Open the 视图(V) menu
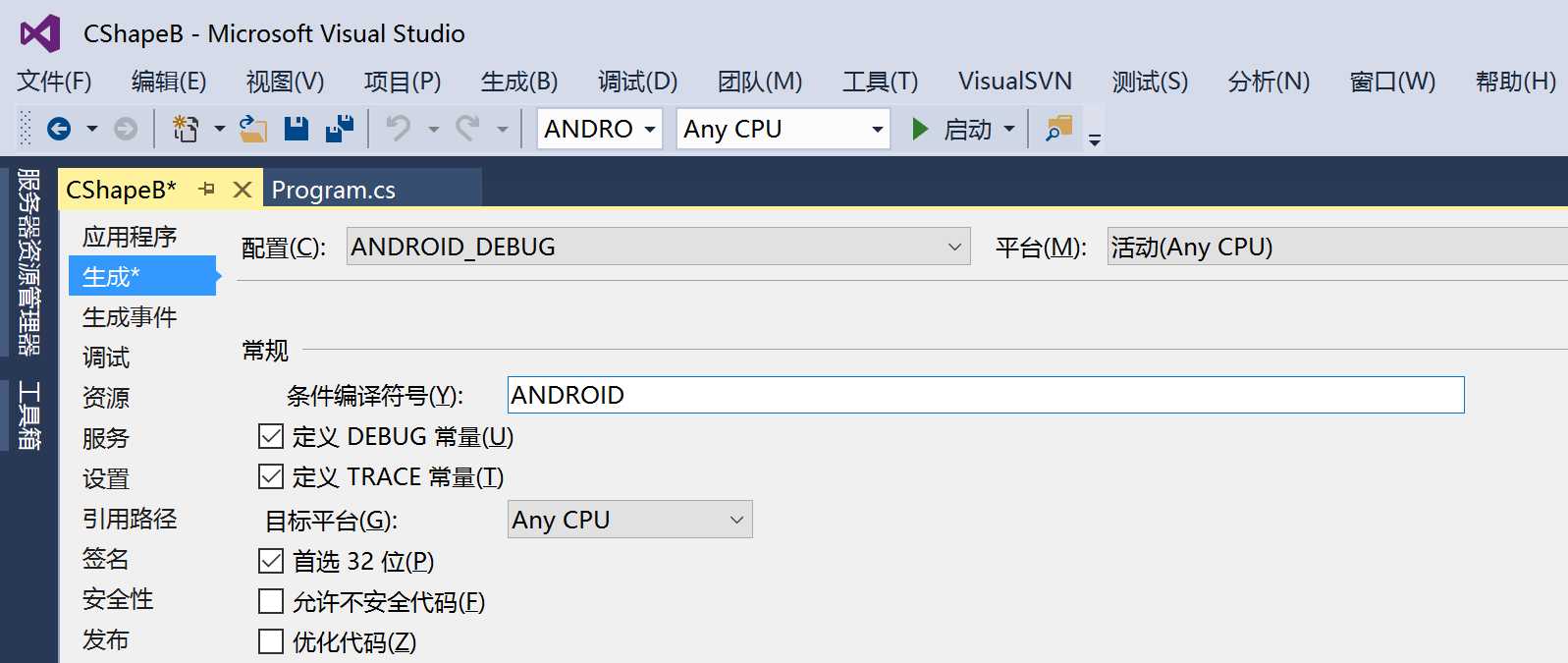 (285, 82)
